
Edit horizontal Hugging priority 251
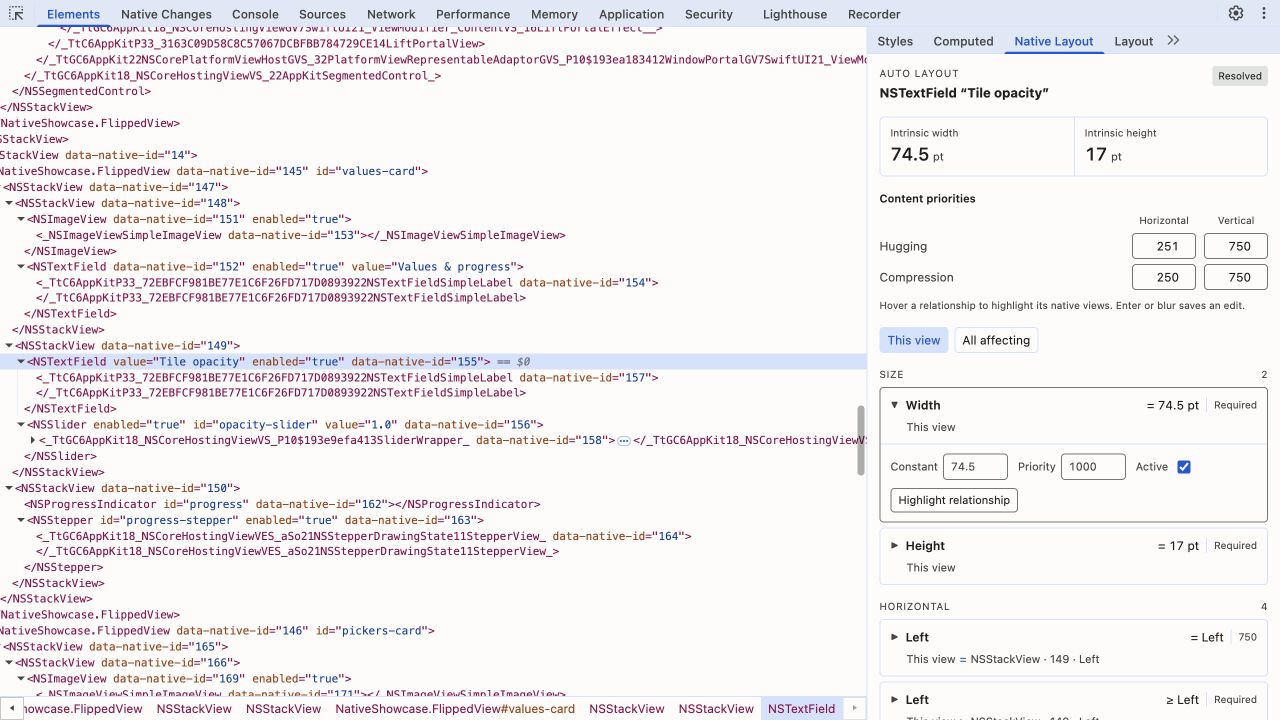[1164, 246]
